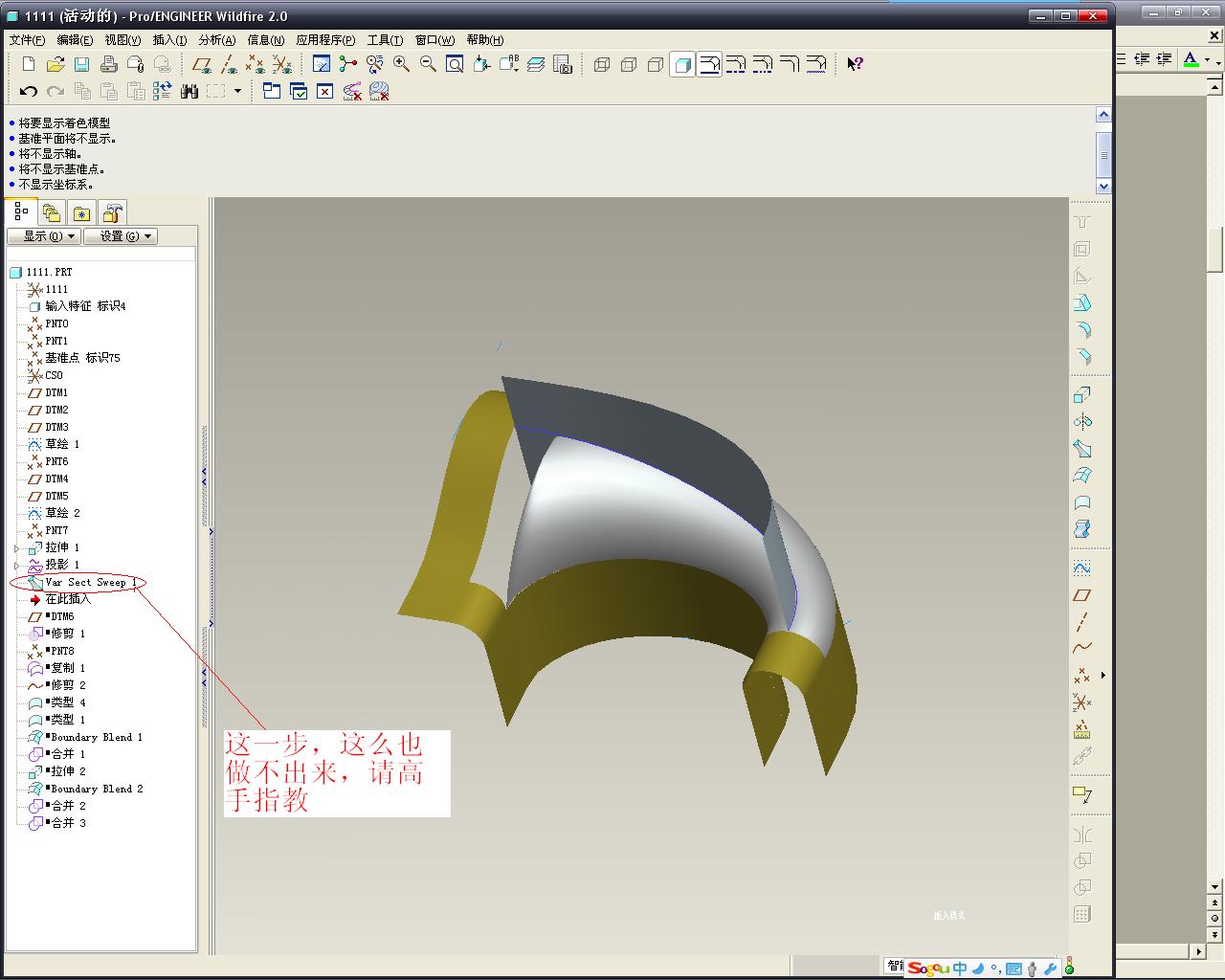
Task: Switch display to no hidden
Action: coord(656,64)
